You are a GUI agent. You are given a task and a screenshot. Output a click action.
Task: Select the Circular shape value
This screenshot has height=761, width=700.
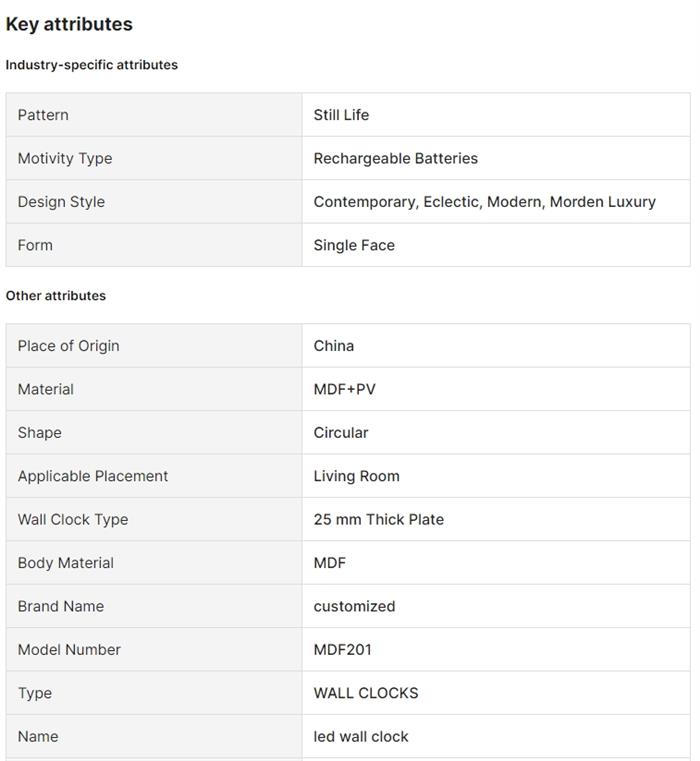pyautogui.click(x=341, y=433)
